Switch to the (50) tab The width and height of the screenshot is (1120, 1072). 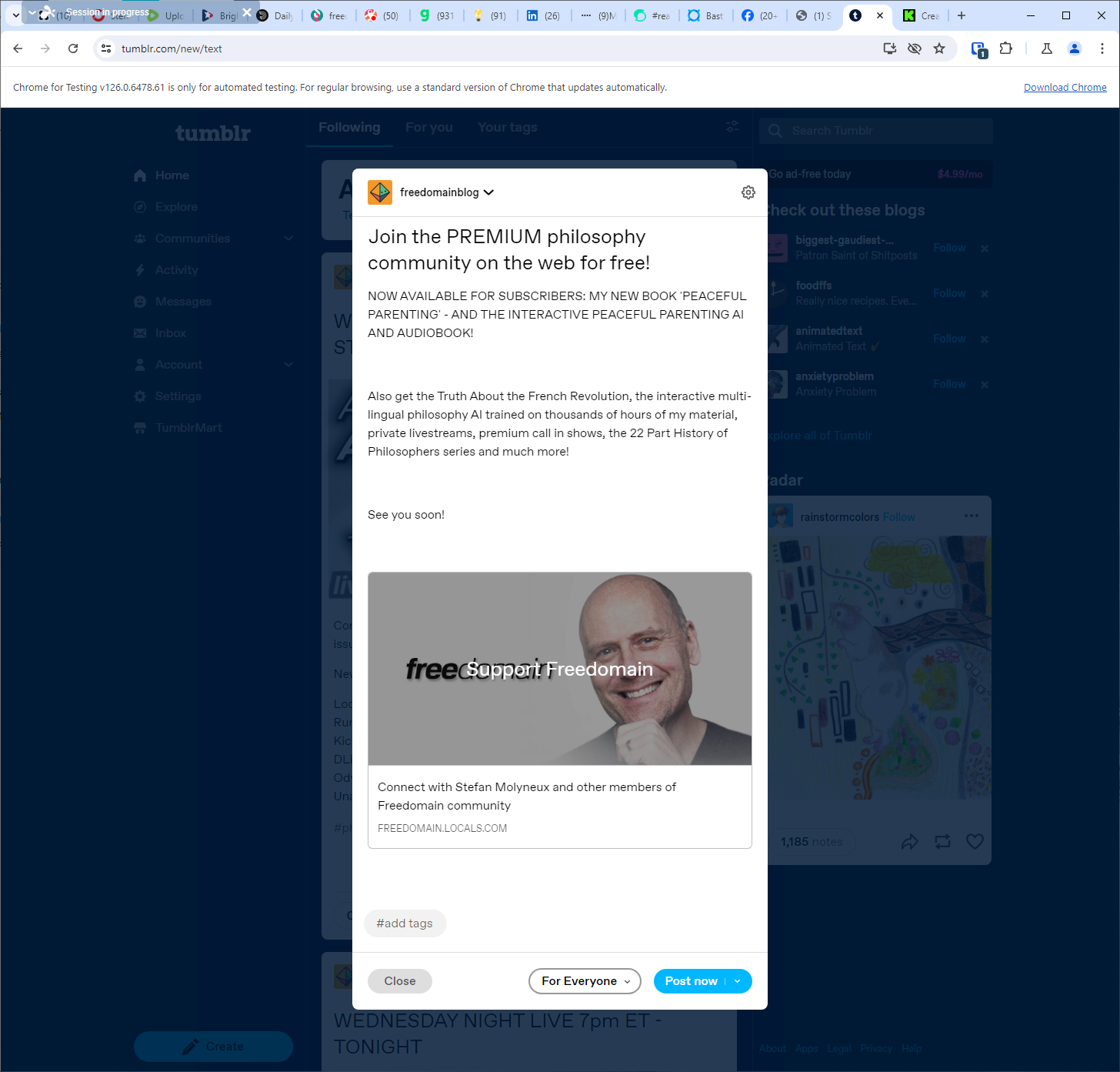click(382, 15)
